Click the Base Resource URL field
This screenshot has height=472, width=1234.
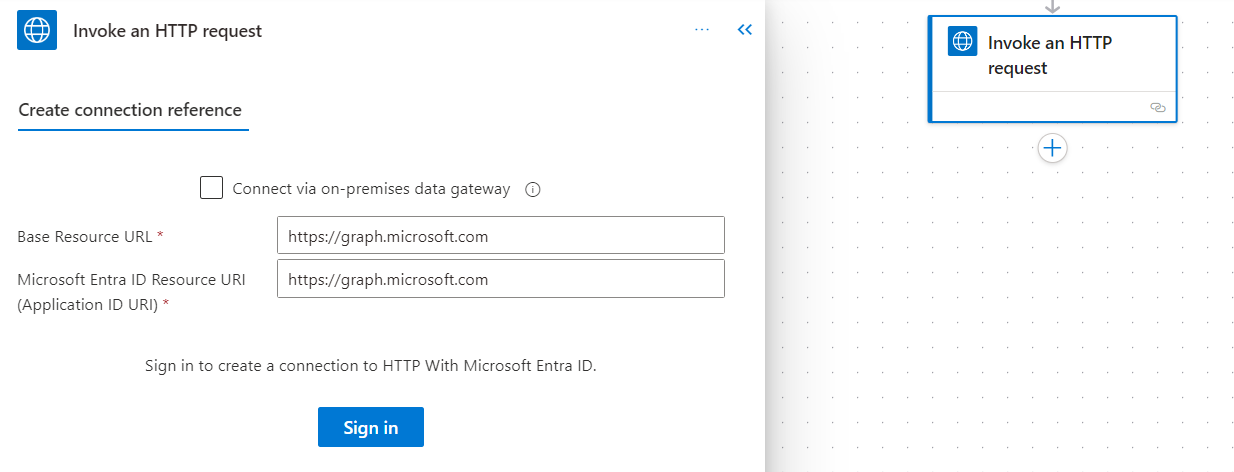(500, 236)
